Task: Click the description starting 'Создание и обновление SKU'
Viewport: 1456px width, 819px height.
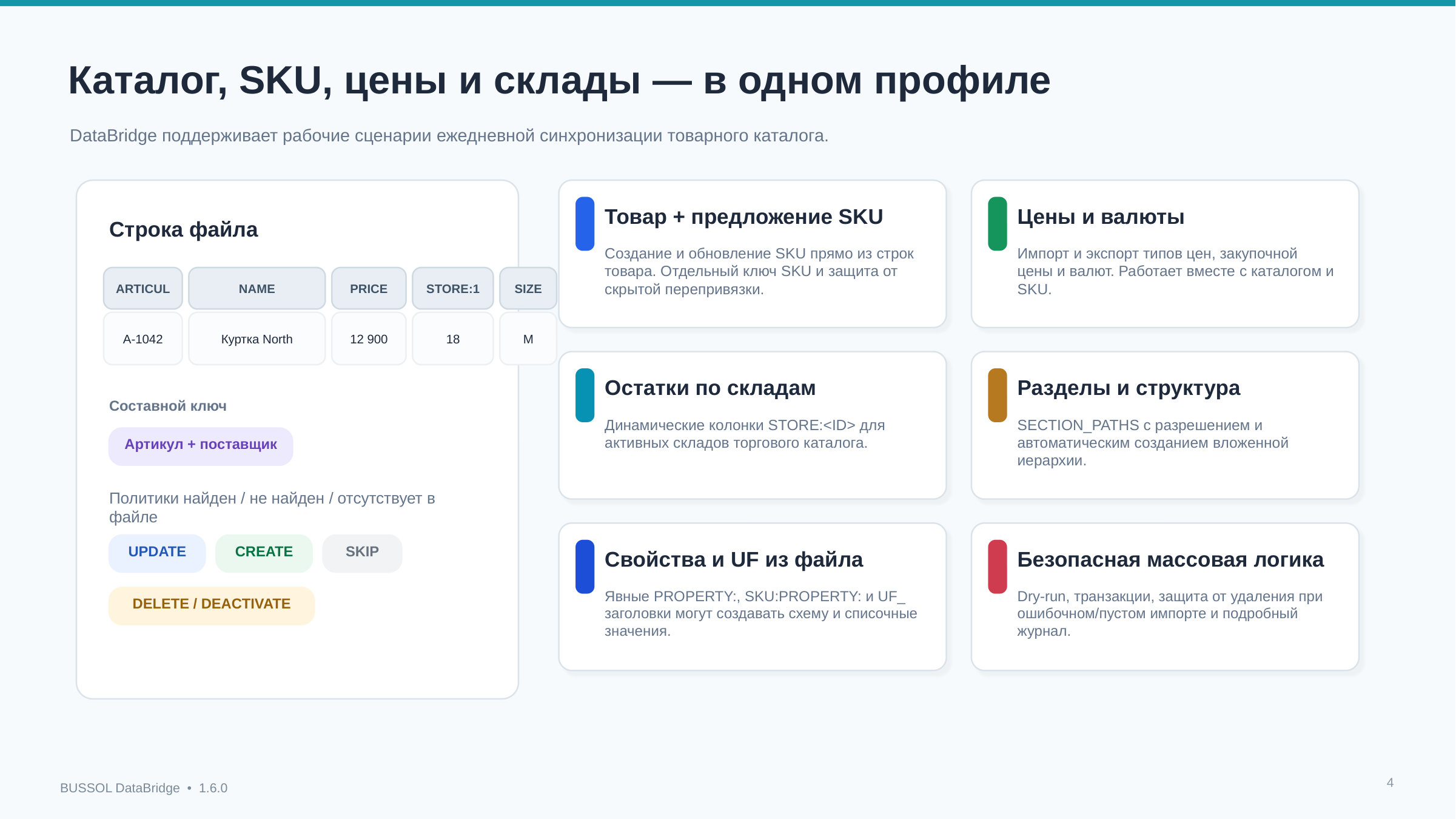Action: (x=759, y=271)
